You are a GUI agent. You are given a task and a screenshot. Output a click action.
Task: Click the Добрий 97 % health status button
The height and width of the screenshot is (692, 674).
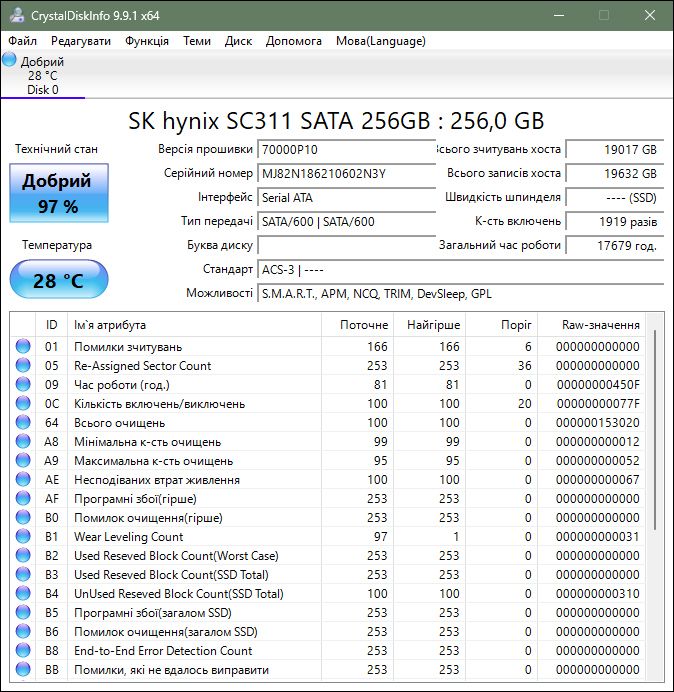pos(59,193)
